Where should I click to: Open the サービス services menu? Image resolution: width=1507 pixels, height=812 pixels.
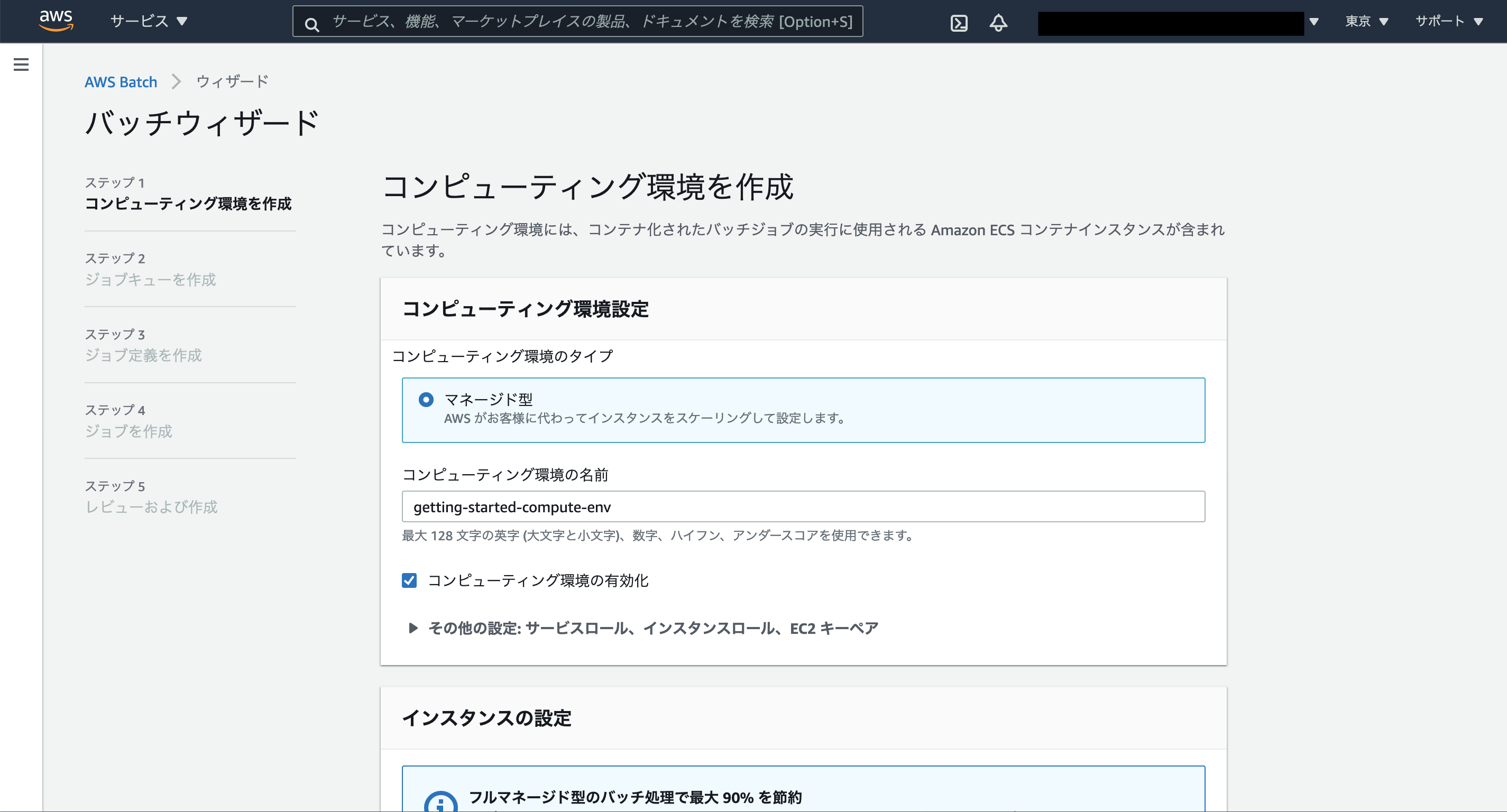149,21
